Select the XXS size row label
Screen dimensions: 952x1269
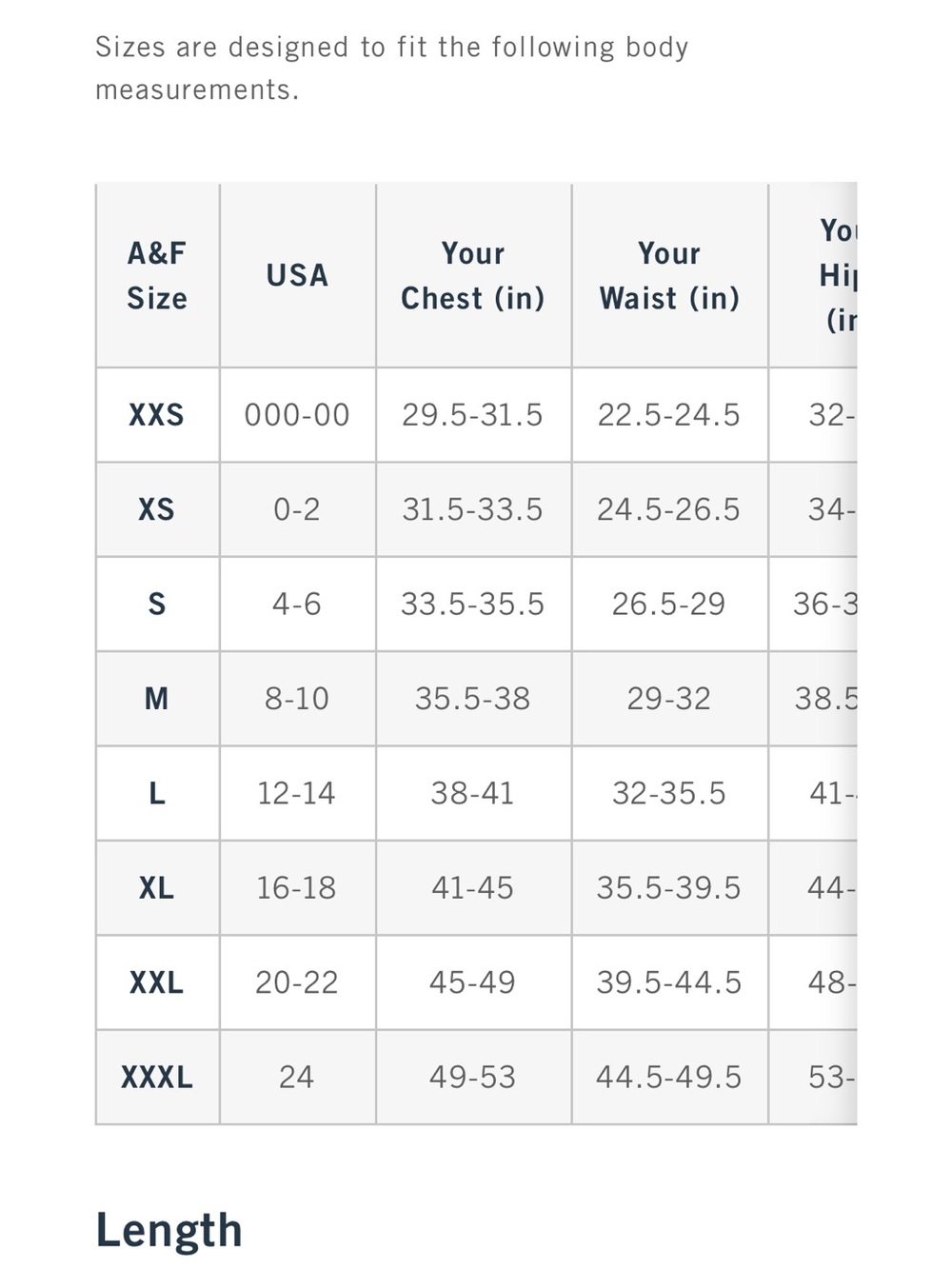tap(157, 415)
